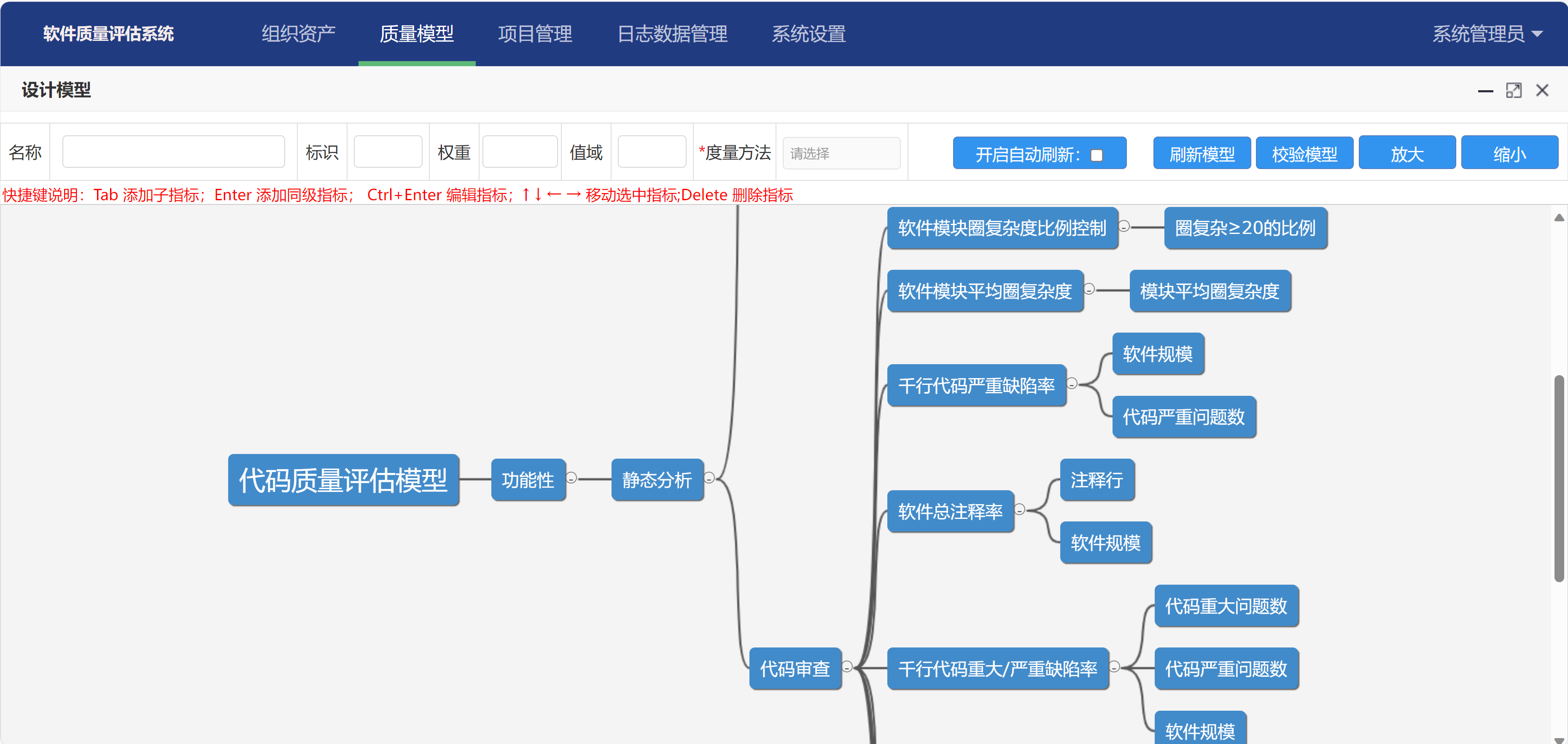Open the 系统管理员 user menu
This screenshot has width=1568, height=744.
1486,34
